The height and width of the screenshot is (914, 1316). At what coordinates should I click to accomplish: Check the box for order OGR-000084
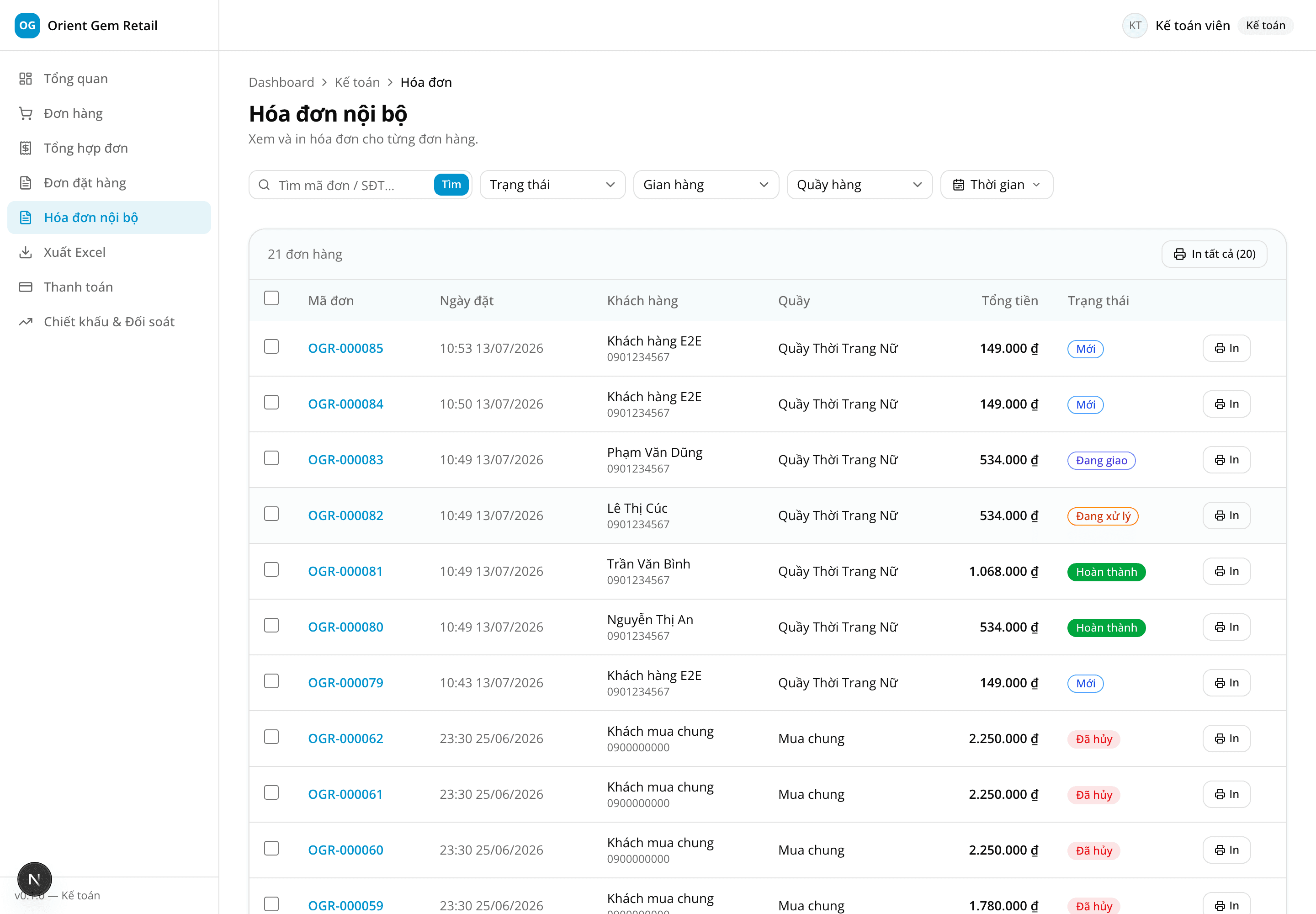tap(271, 403)
